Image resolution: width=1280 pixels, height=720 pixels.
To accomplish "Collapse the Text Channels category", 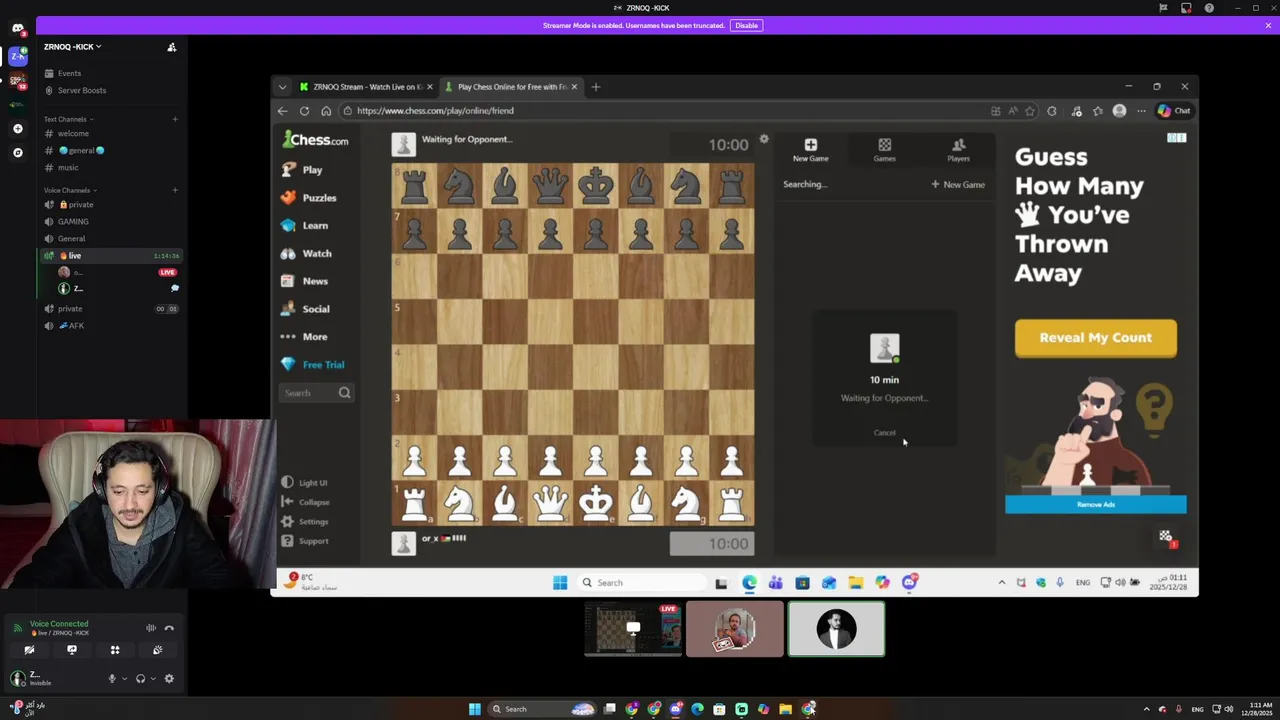I will click(x=68, y=119).
